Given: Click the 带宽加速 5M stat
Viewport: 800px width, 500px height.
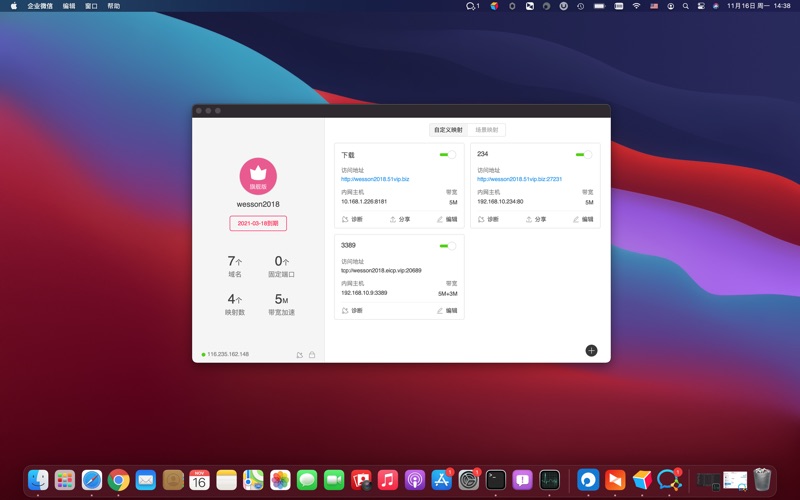Looking at the screenshot, I should (x=281, y=305).
